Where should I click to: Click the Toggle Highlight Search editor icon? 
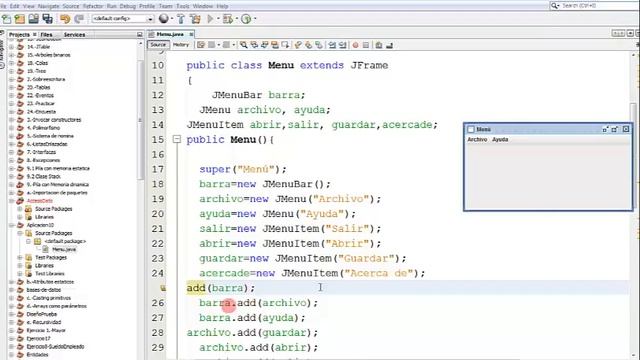275,45
